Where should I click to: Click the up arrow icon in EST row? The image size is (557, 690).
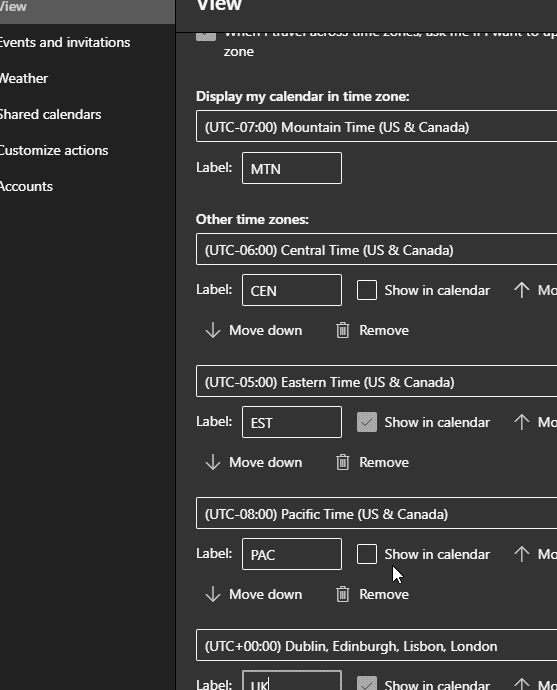pyautogui.click(x=522, y=422)
